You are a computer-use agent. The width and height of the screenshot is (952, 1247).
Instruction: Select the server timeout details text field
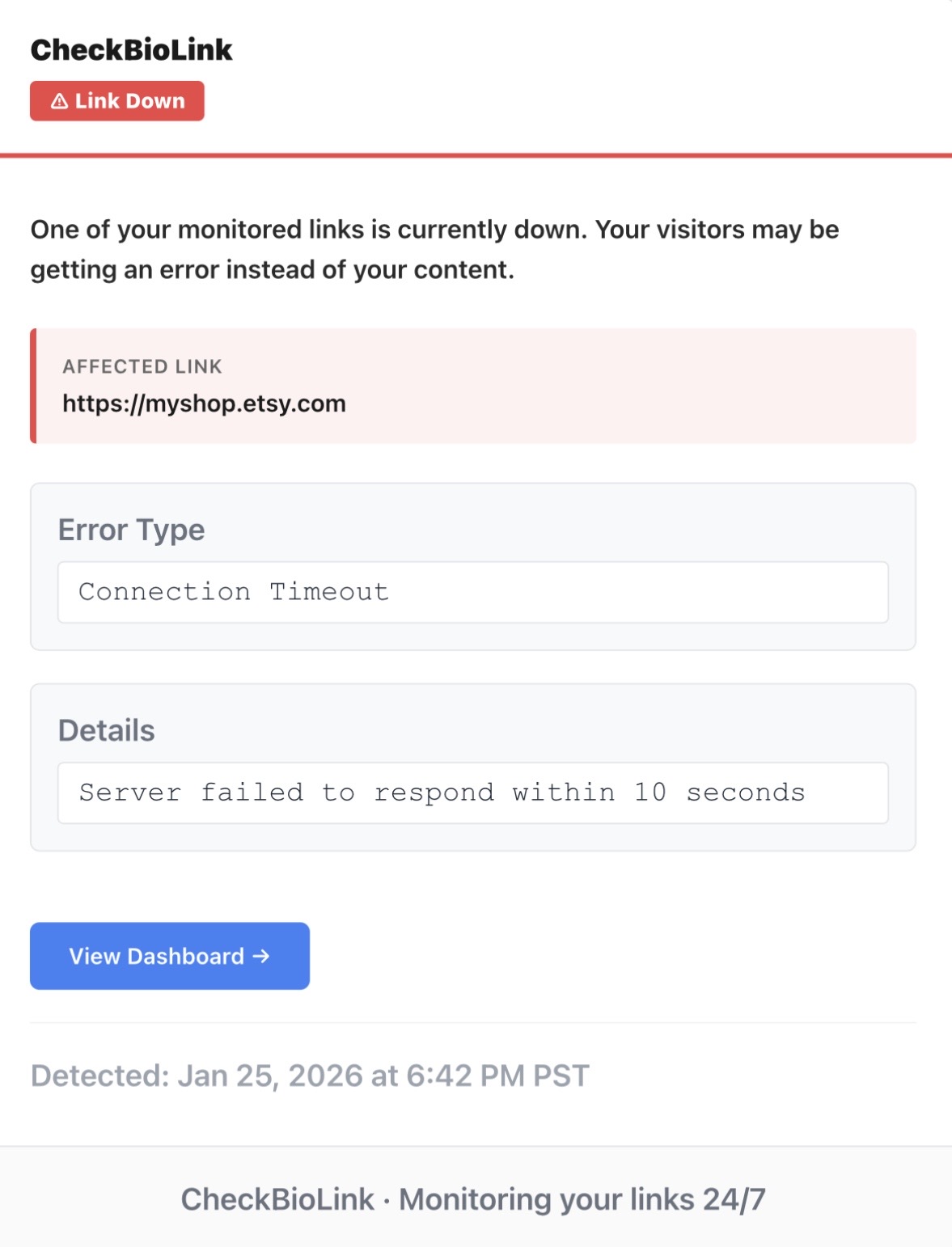pos(473,793)
